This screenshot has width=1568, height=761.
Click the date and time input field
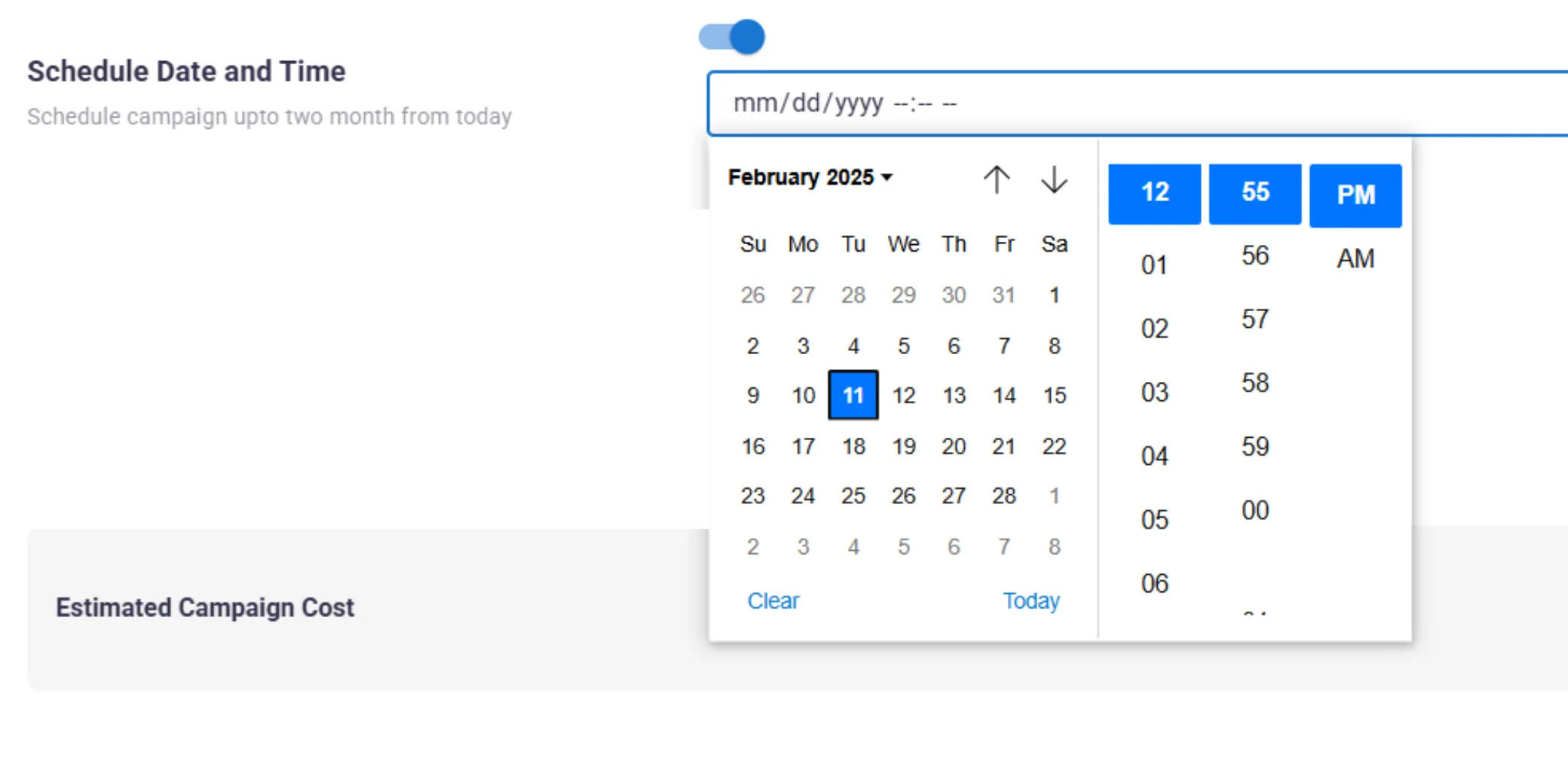pyautogui.click(x=1138, y=103)
